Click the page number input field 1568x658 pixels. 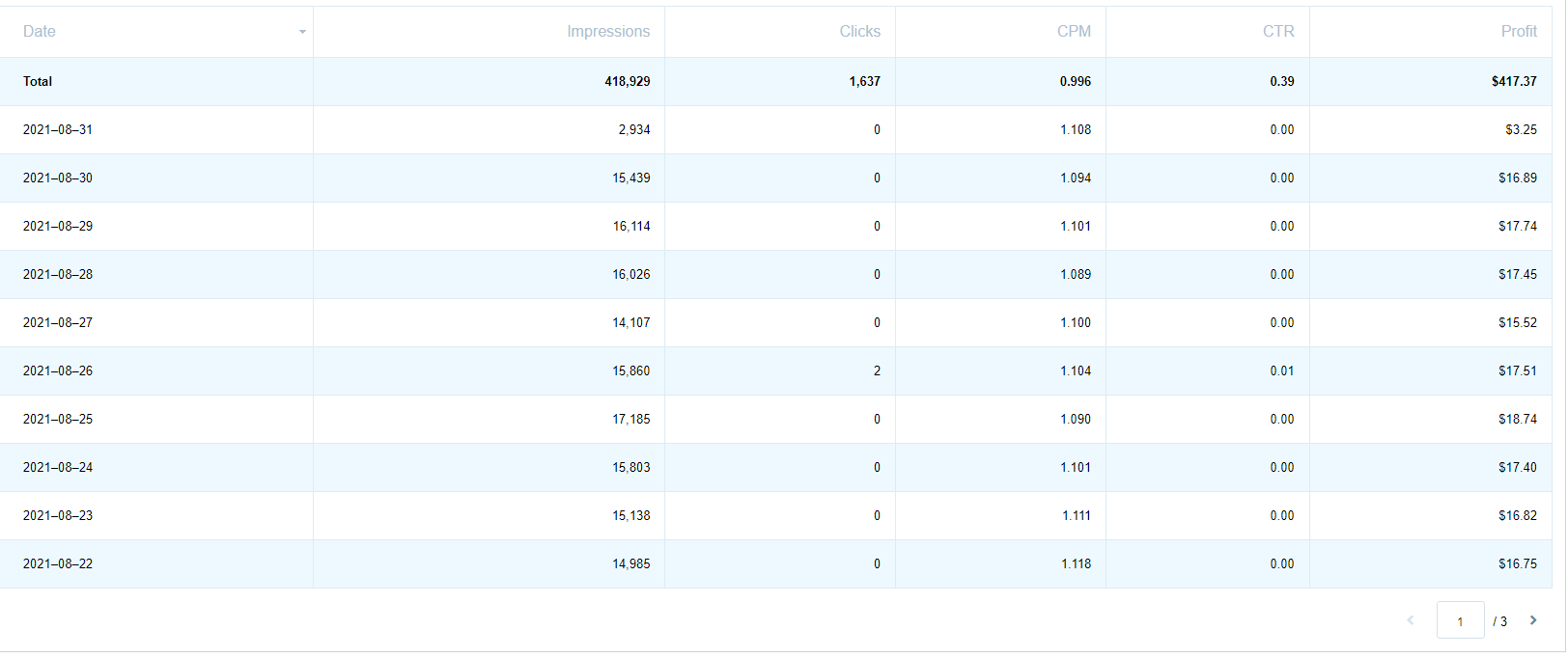point(1460,621)
